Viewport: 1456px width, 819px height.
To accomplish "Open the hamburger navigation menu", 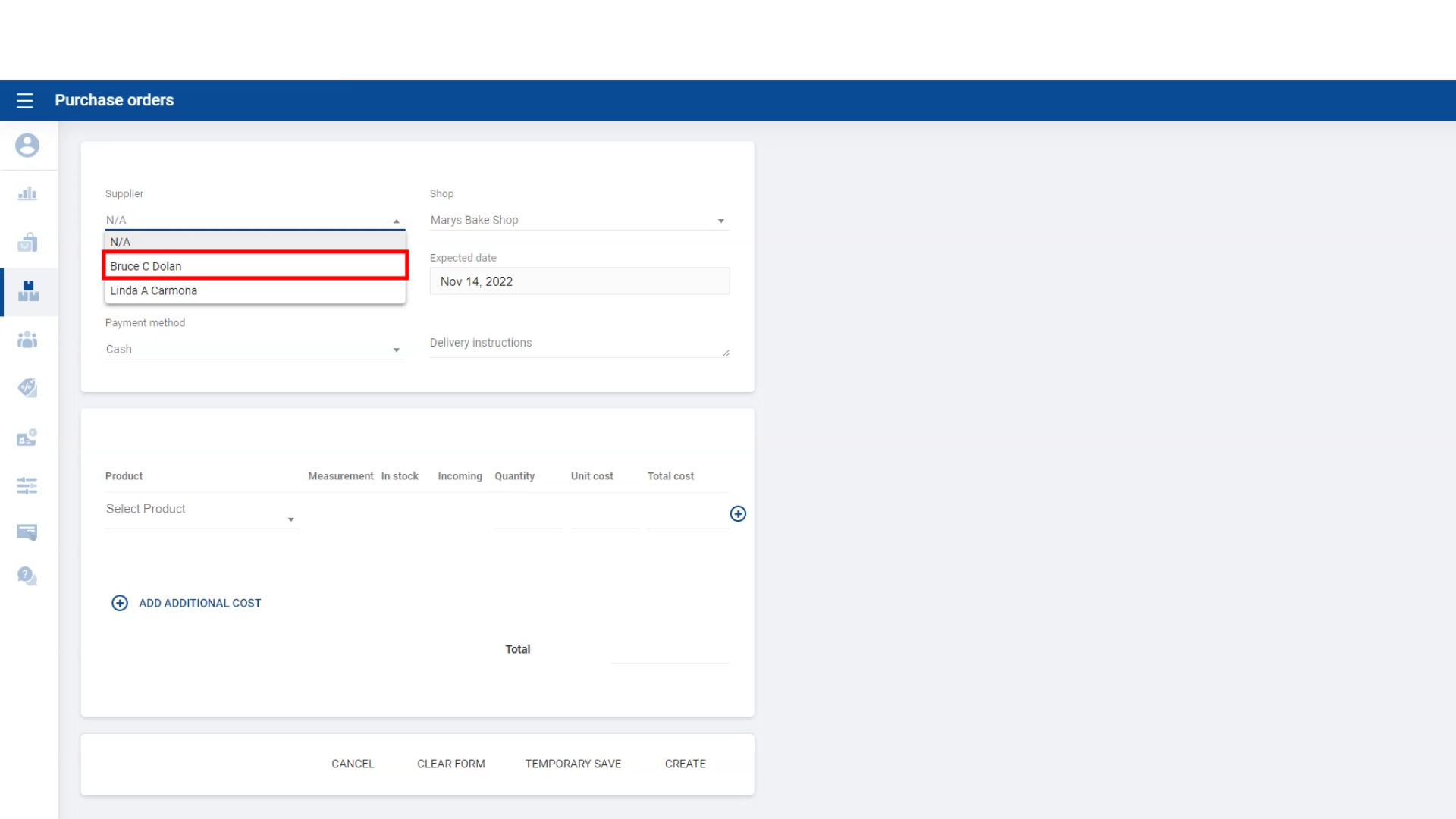I will [25, 100].
